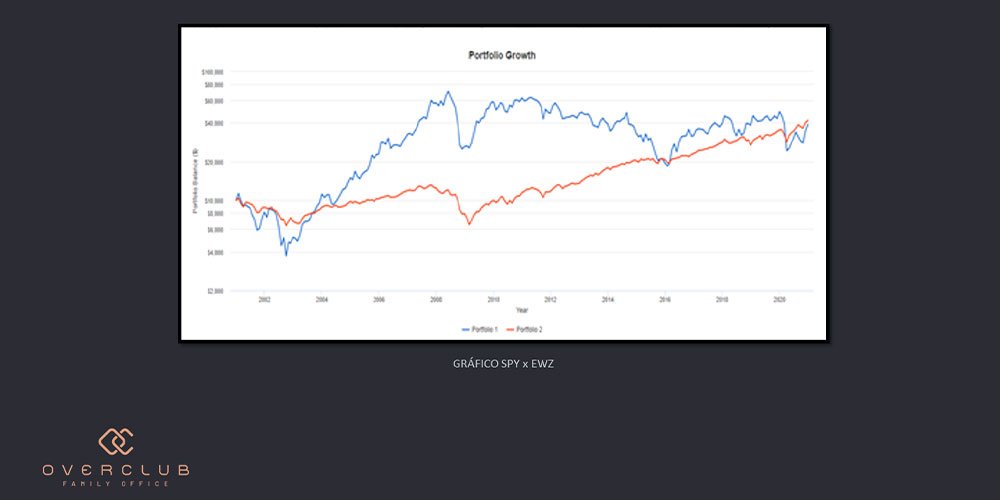This screenshot has height=500, width=1000.
Task: Click the FAMILY OFFICE tagline text
Action: (116, 483)
